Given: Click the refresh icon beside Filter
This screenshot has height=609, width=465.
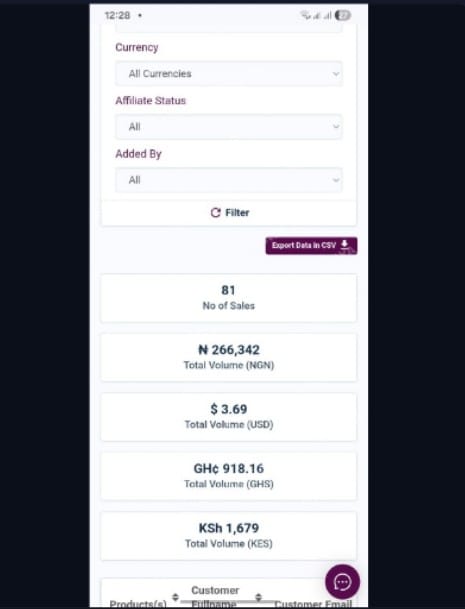Looking at the screenshot, I should point(216,212).
